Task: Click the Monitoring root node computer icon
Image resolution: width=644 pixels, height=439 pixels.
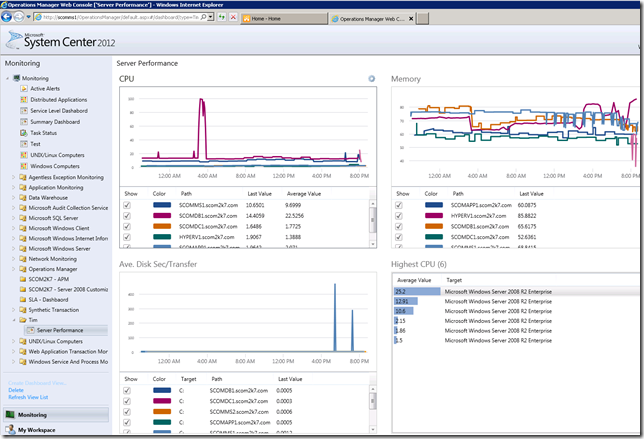Action: 16,78
